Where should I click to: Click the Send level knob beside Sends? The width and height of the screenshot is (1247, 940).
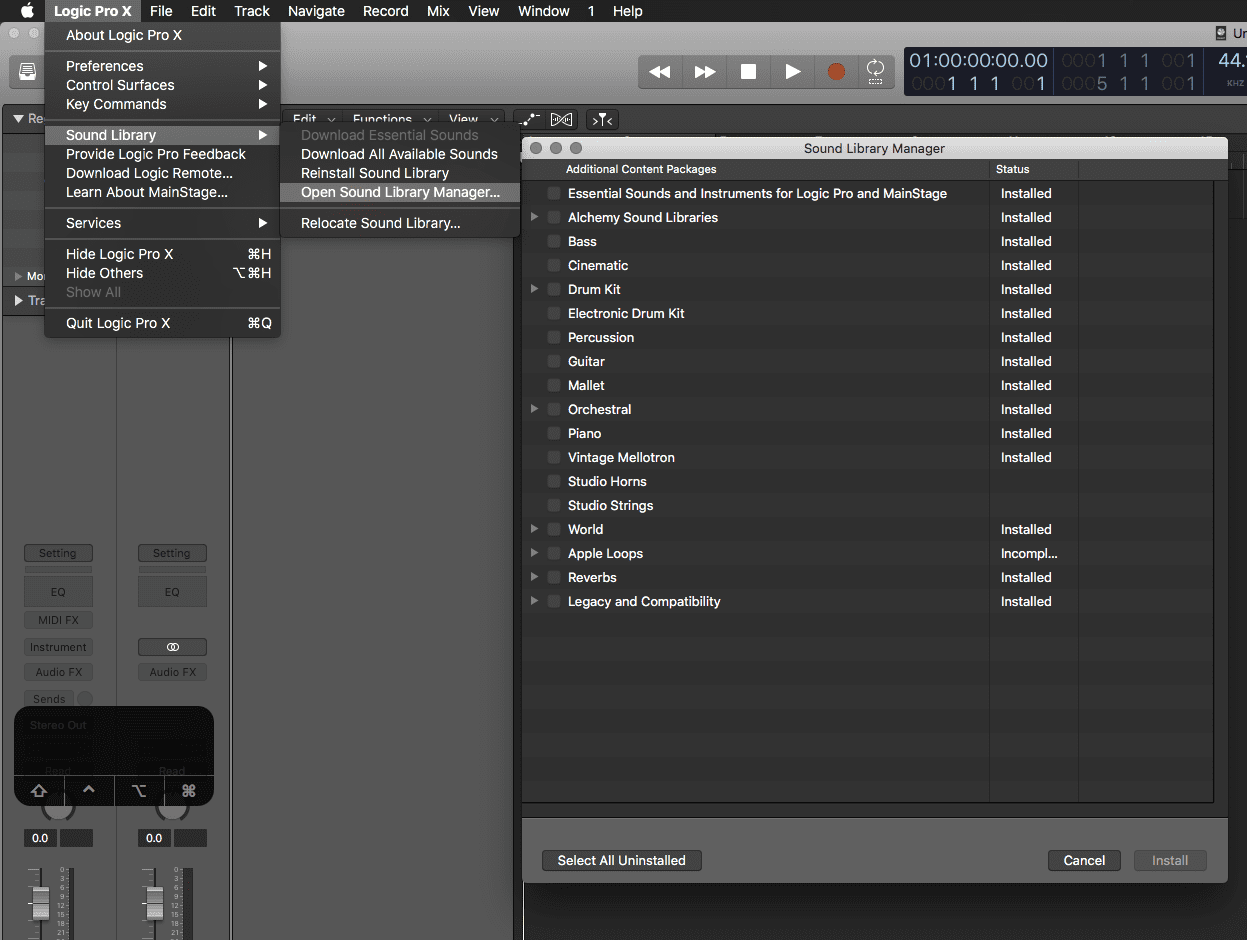[x=85, y=699]
